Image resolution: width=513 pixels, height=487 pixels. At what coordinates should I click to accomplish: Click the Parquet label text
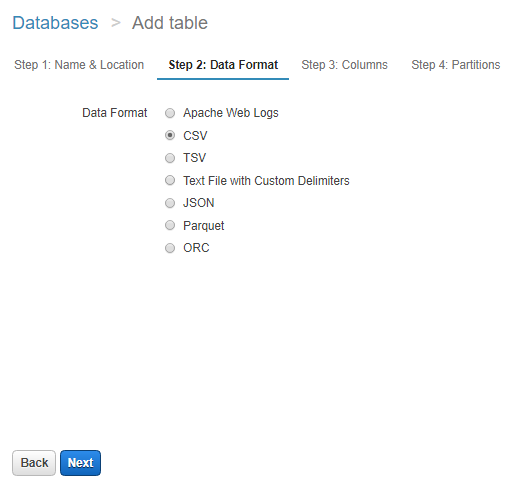(204, 226)
